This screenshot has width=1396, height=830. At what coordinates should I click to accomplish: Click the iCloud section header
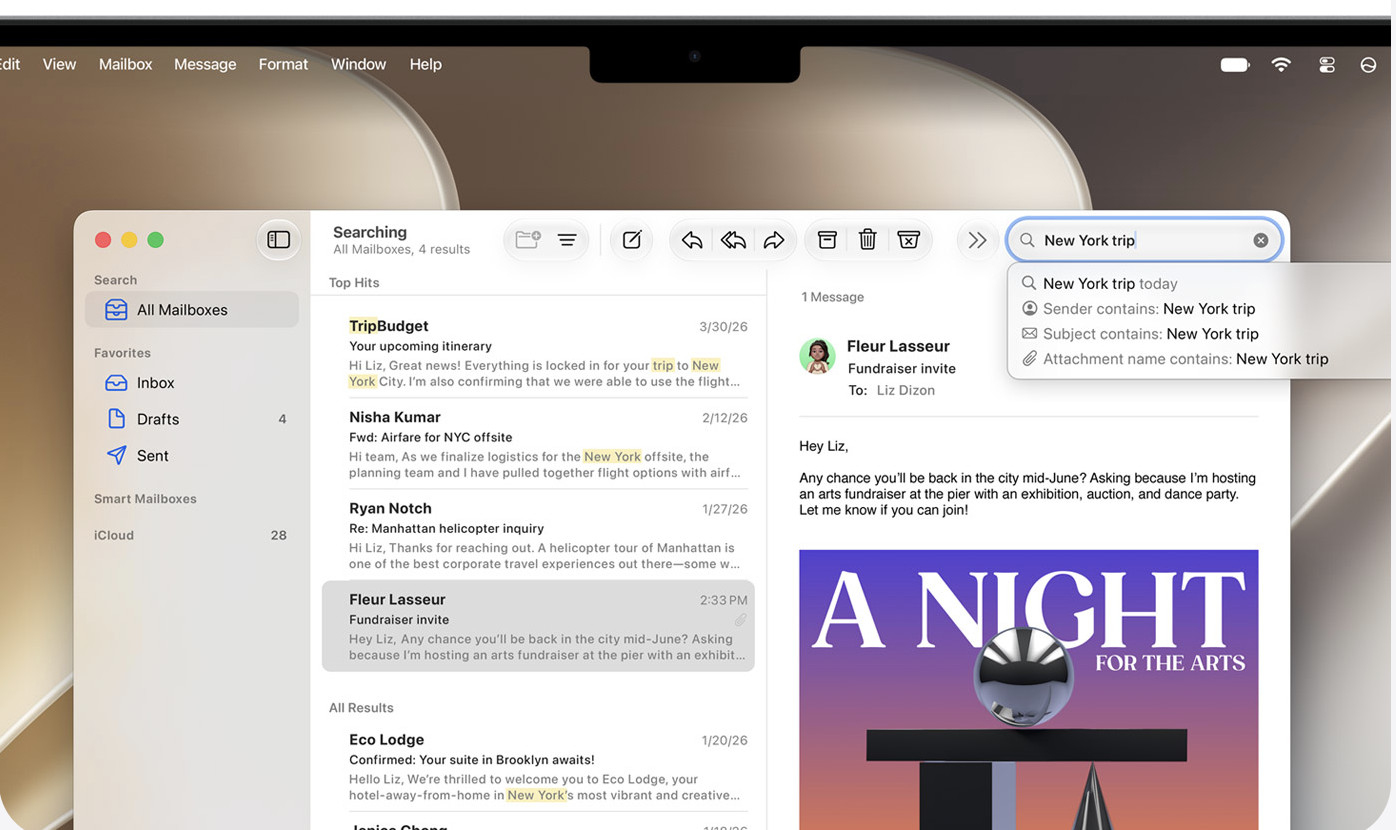click(114, 535)
